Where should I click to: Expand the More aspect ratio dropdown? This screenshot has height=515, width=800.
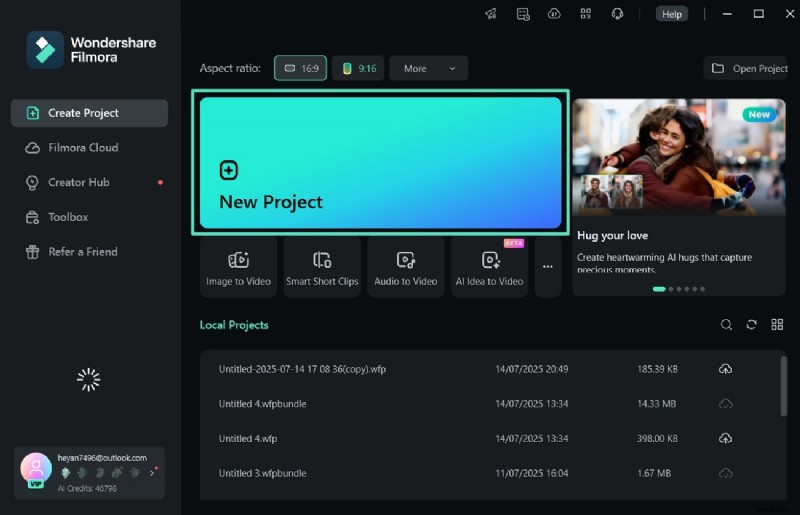[x=428, y=68]
